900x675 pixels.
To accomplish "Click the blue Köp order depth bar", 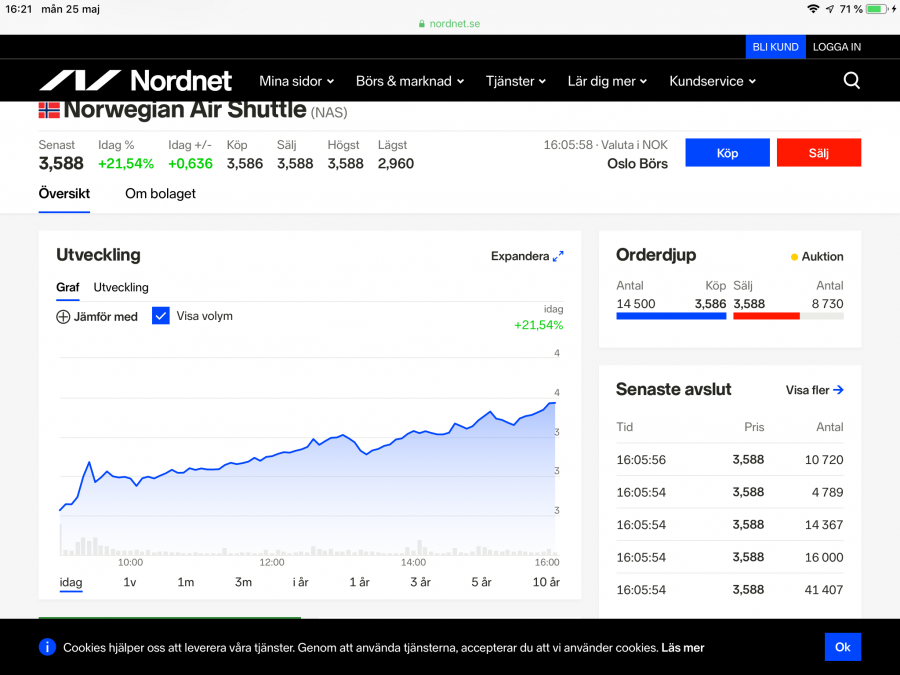I will [671, 316].
